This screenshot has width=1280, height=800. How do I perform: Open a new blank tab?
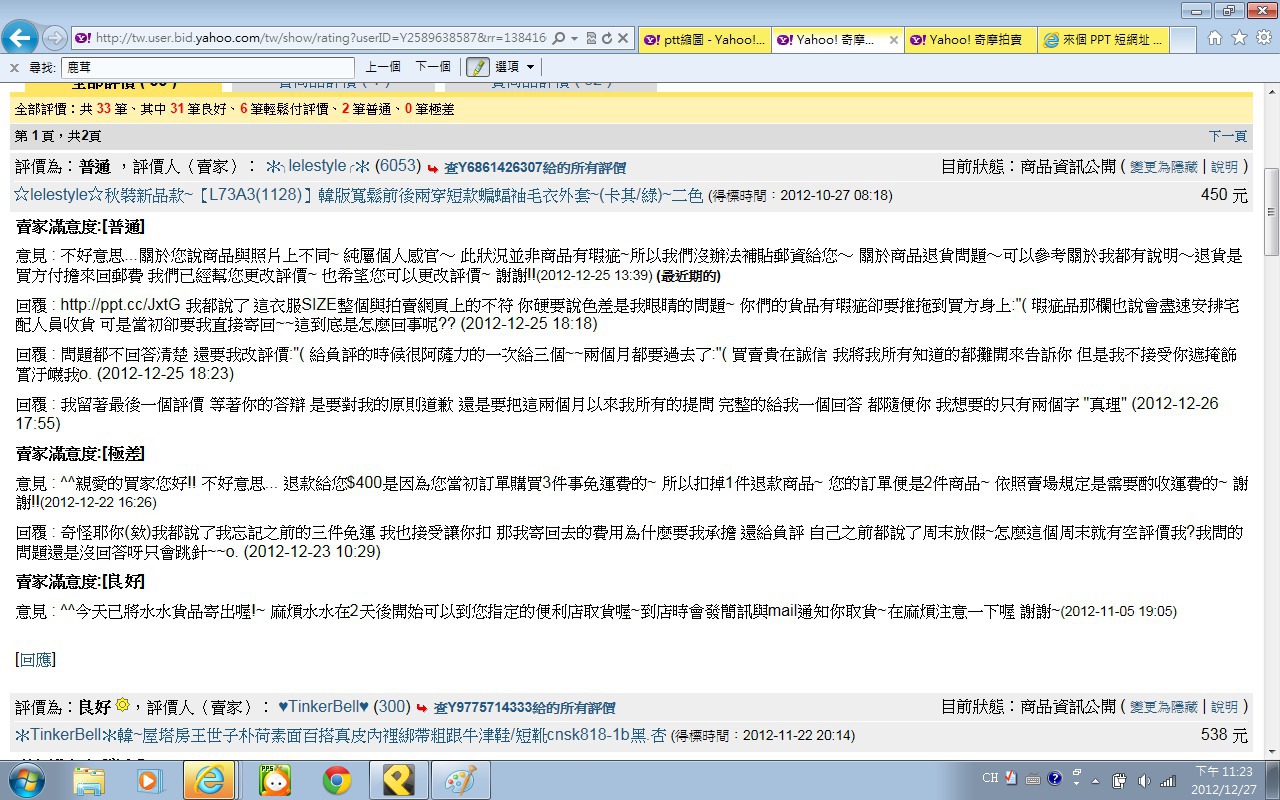coord(1182,40)
